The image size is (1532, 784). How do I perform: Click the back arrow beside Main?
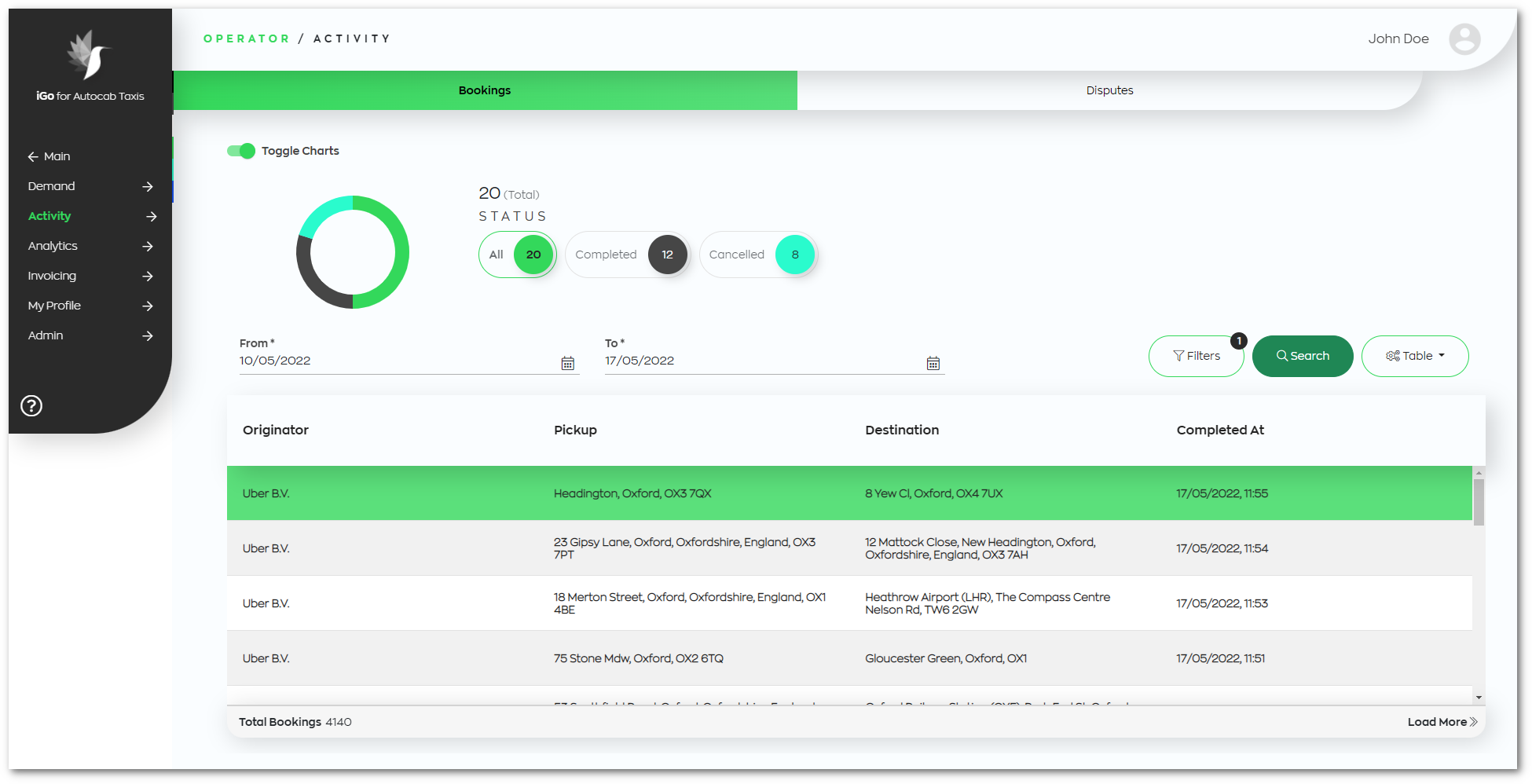[33, 157]
